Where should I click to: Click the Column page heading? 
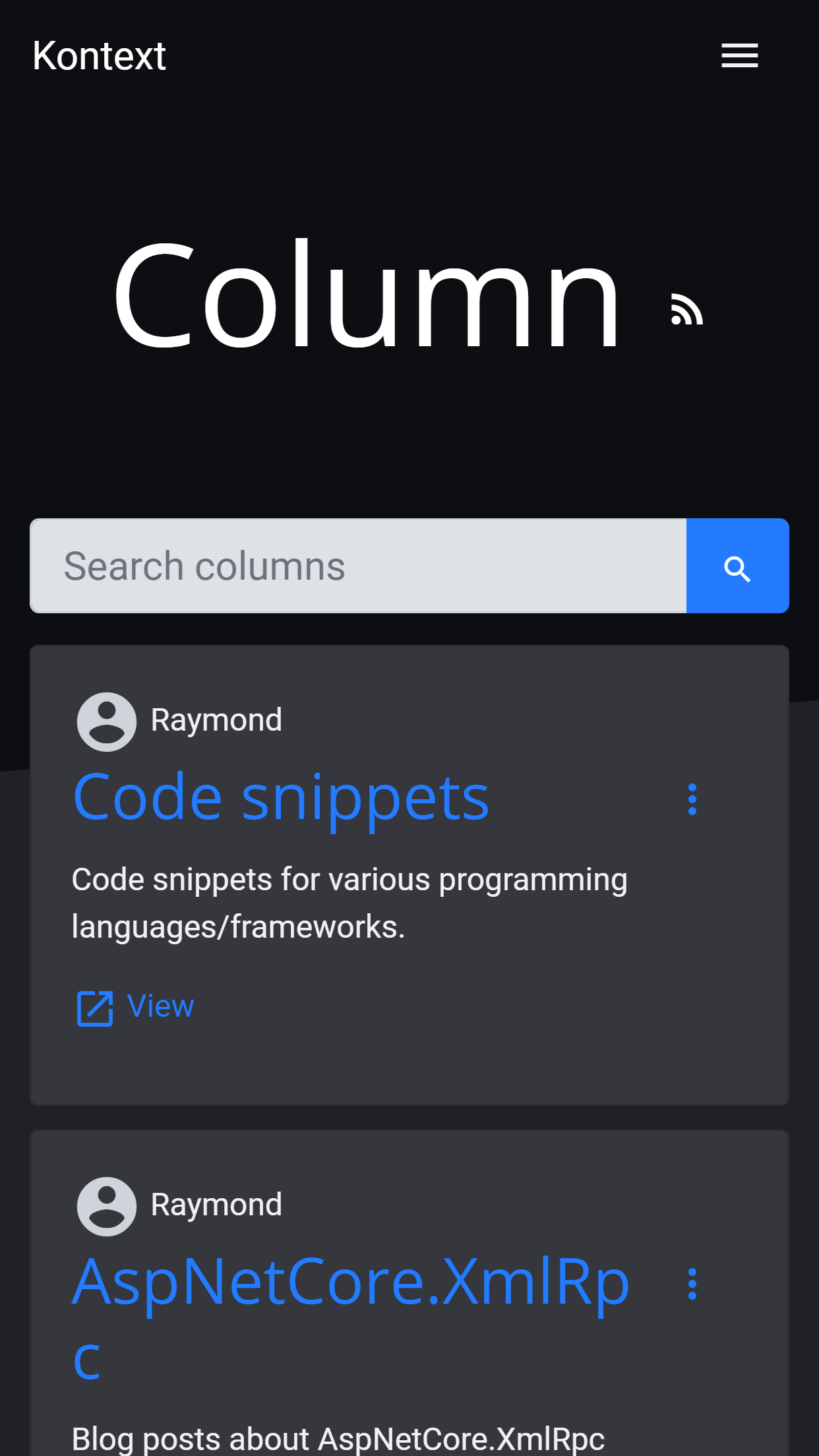pyautogui.click(x=367, y=294)
